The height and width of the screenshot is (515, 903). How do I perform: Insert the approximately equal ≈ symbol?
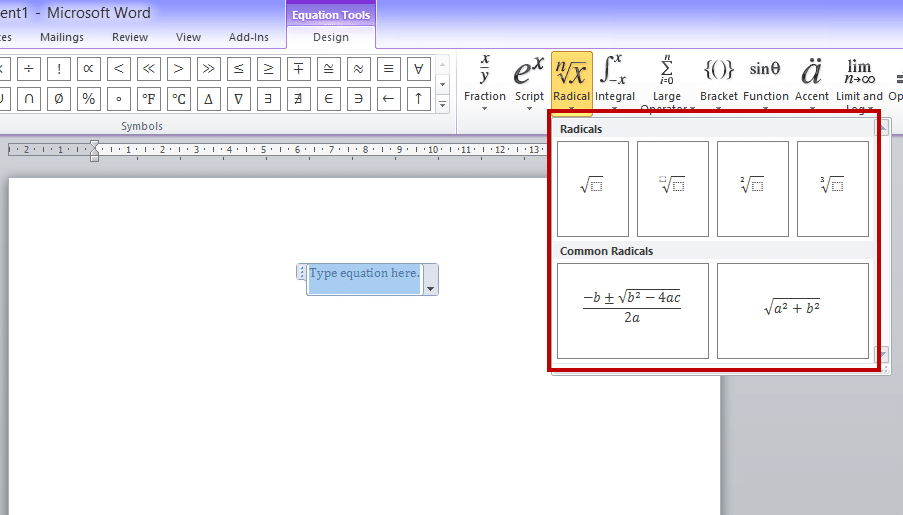coord(358,69)
